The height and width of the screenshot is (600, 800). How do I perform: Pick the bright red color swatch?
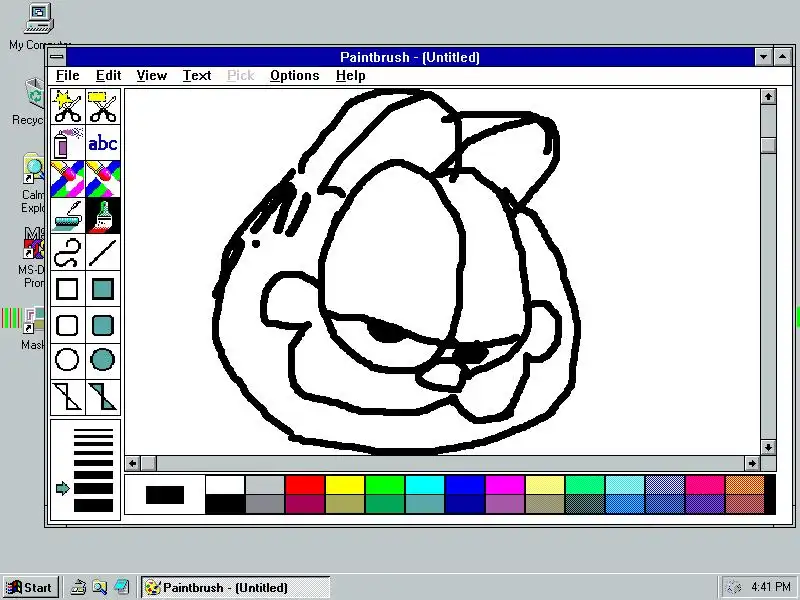point(305,485)
